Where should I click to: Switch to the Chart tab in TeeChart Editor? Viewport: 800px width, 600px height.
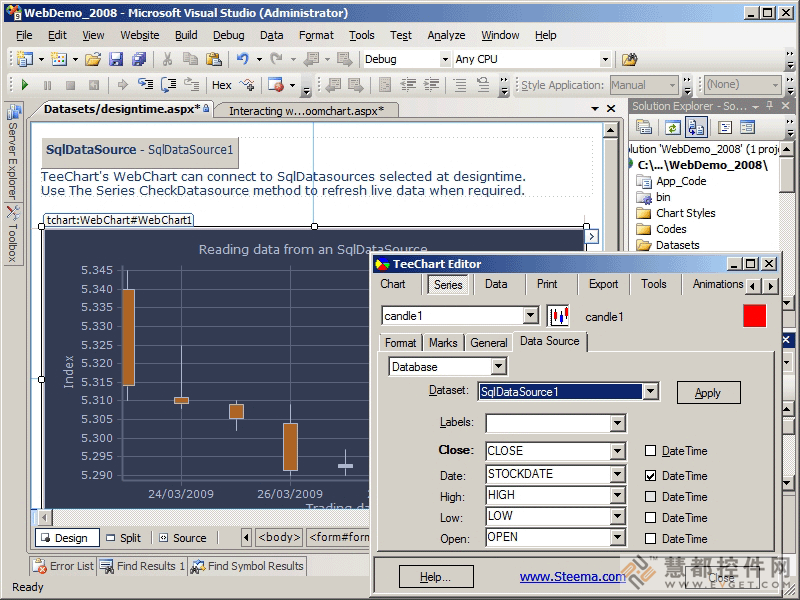[392, 284]
